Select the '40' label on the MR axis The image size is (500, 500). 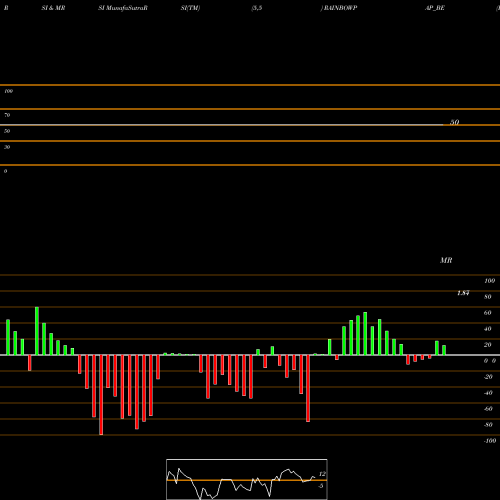(488, 329)
